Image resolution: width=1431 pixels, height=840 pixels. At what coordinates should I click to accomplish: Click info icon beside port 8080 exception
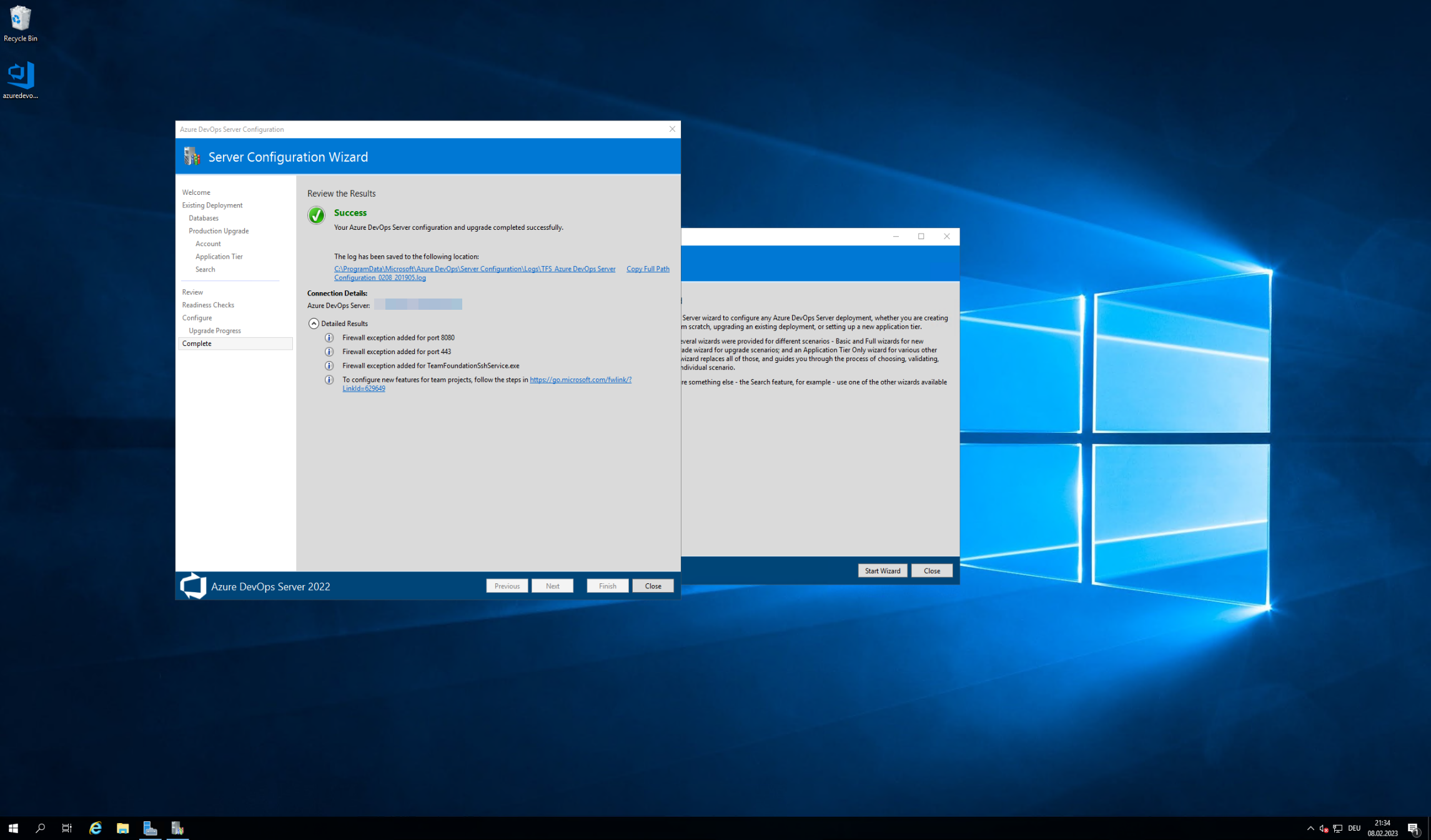click(329, 338)
